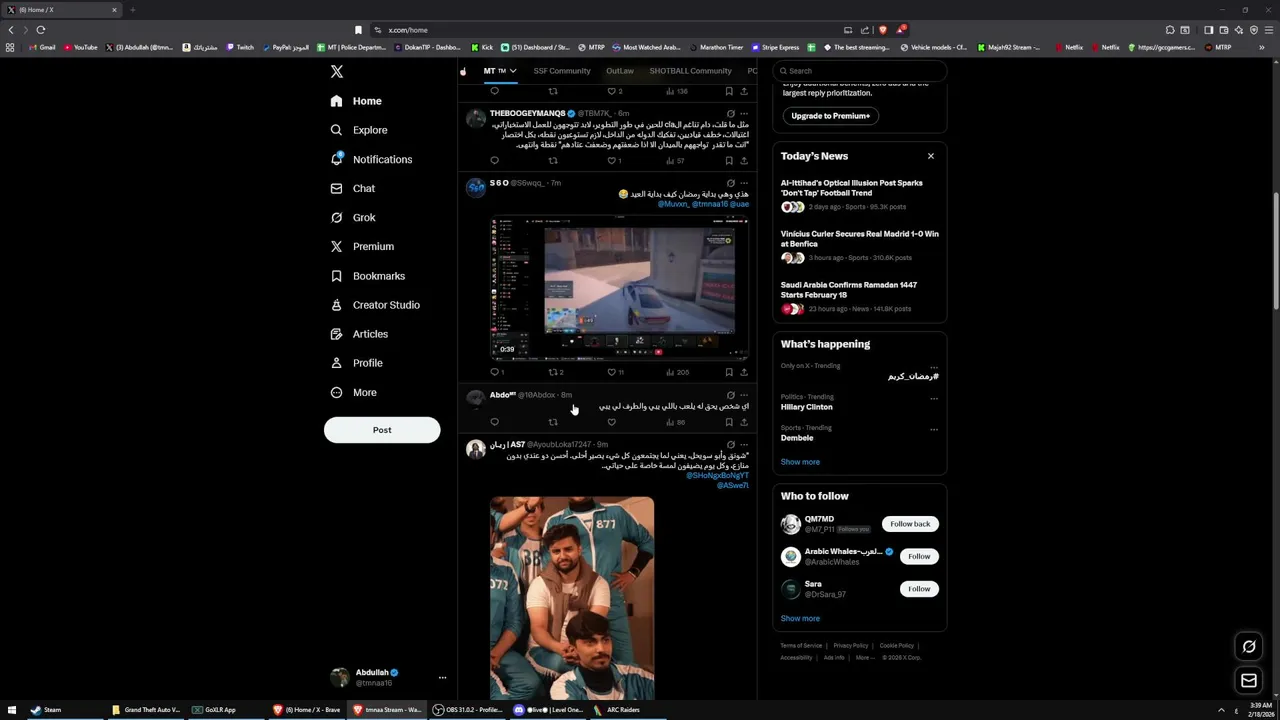Click Upgrade to Premium+ button

tap(830, 116)
